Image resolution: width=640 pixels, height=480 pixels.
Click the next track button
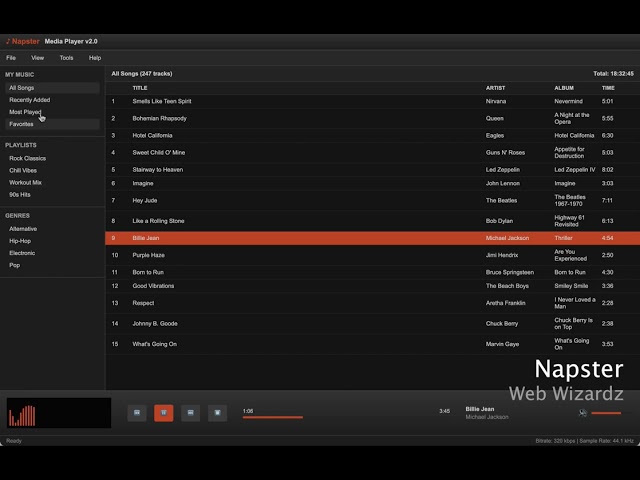(x=191, y=413)
